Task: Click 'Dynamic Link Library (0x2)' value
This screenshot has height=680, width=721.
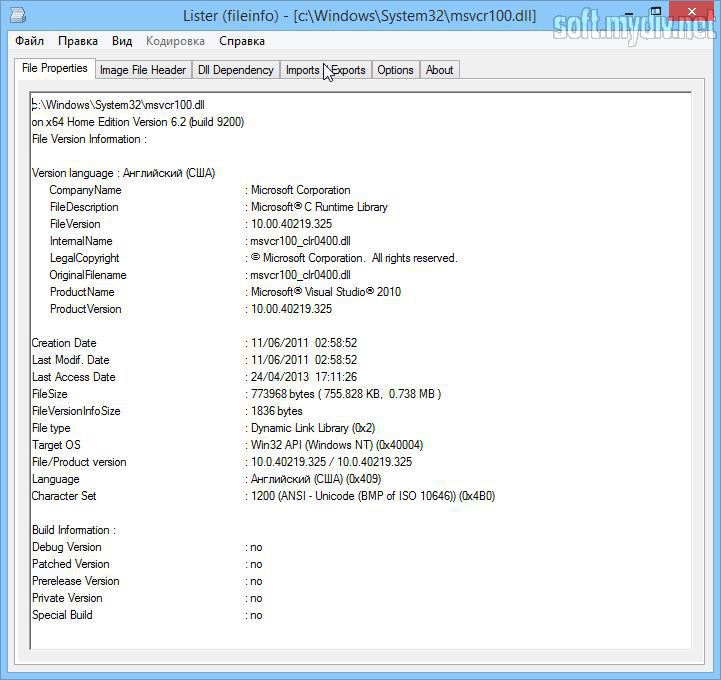Action: 313,428
